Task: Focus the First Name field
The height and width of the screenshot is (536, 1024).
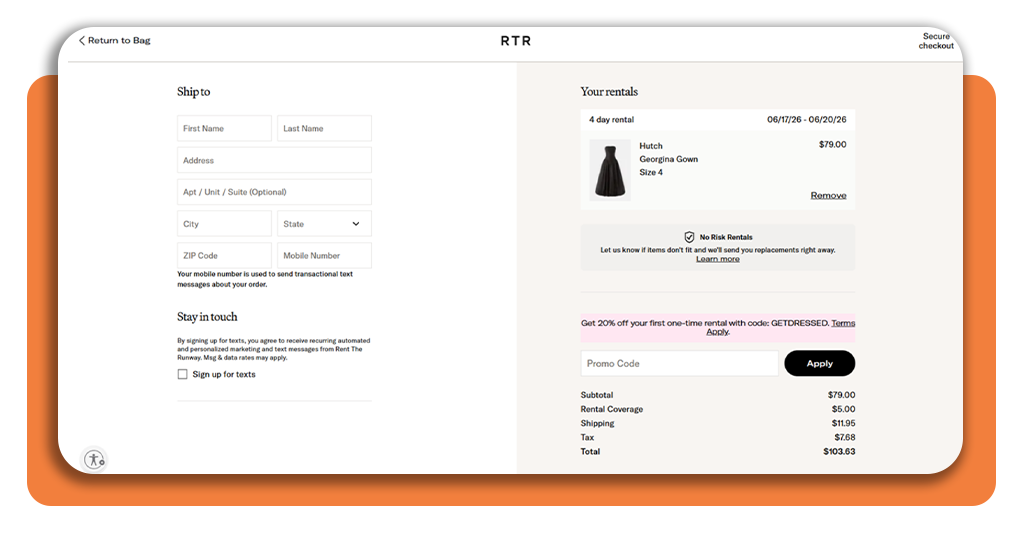Action: pos(224,129)
